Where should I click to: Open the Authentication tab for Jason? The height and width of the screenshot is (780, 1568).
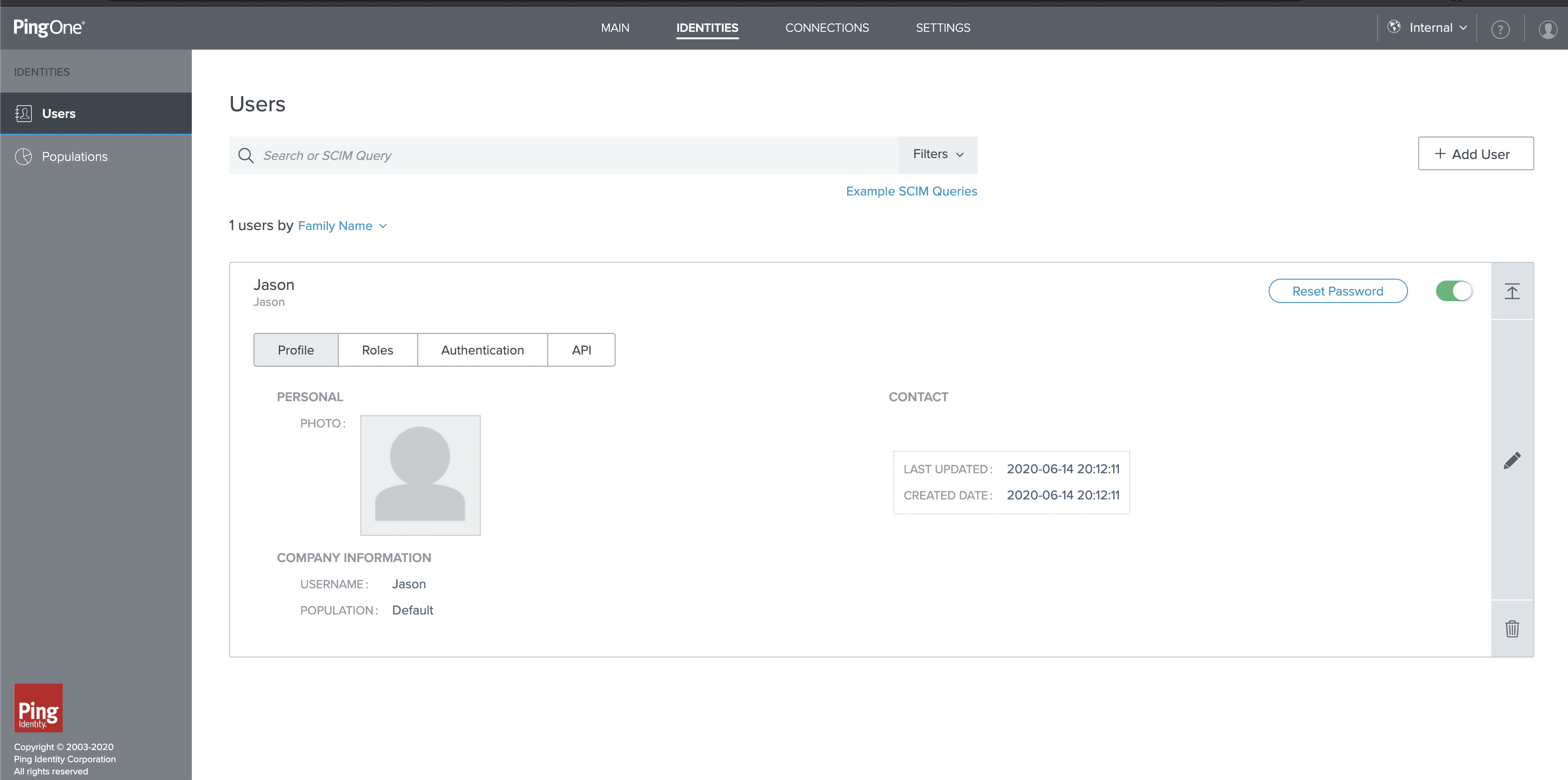point(482,350)
